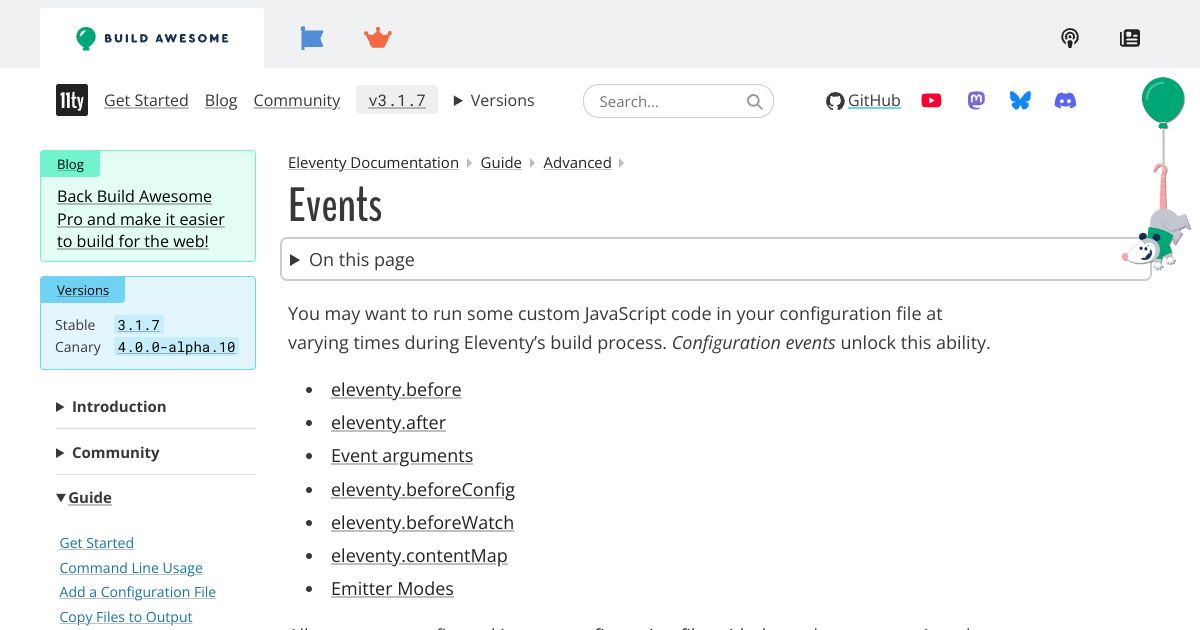Screen dimensions: 1200x630
Task: Open the Build Awesome balloon logo tab
Action: (x=152, y=38)
